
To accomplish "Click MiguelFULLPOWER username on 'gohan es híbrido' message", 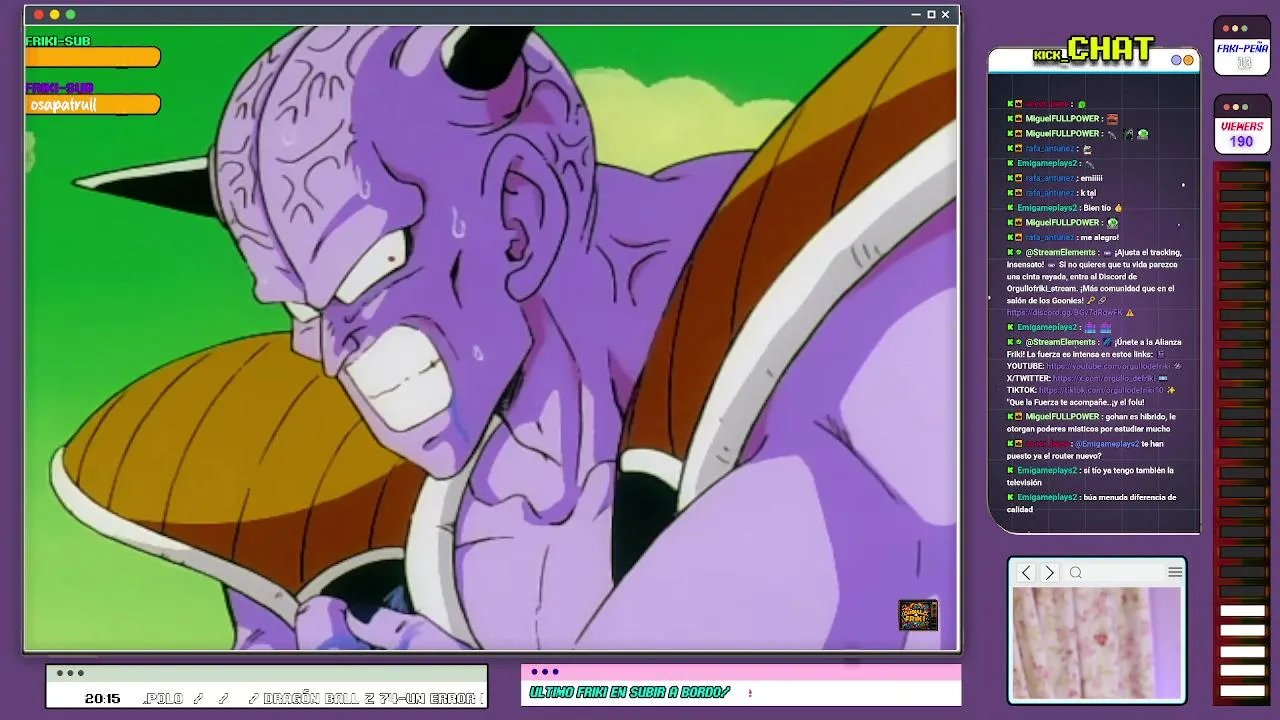I will coord(1062,417).
